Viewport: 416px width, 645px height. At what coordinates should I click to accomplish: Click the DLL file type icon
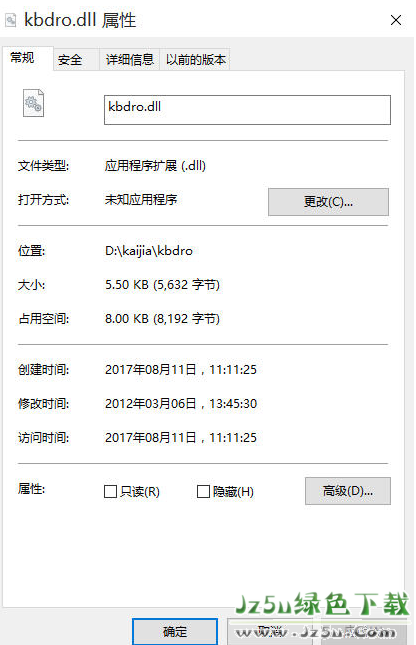pos(33,103)
